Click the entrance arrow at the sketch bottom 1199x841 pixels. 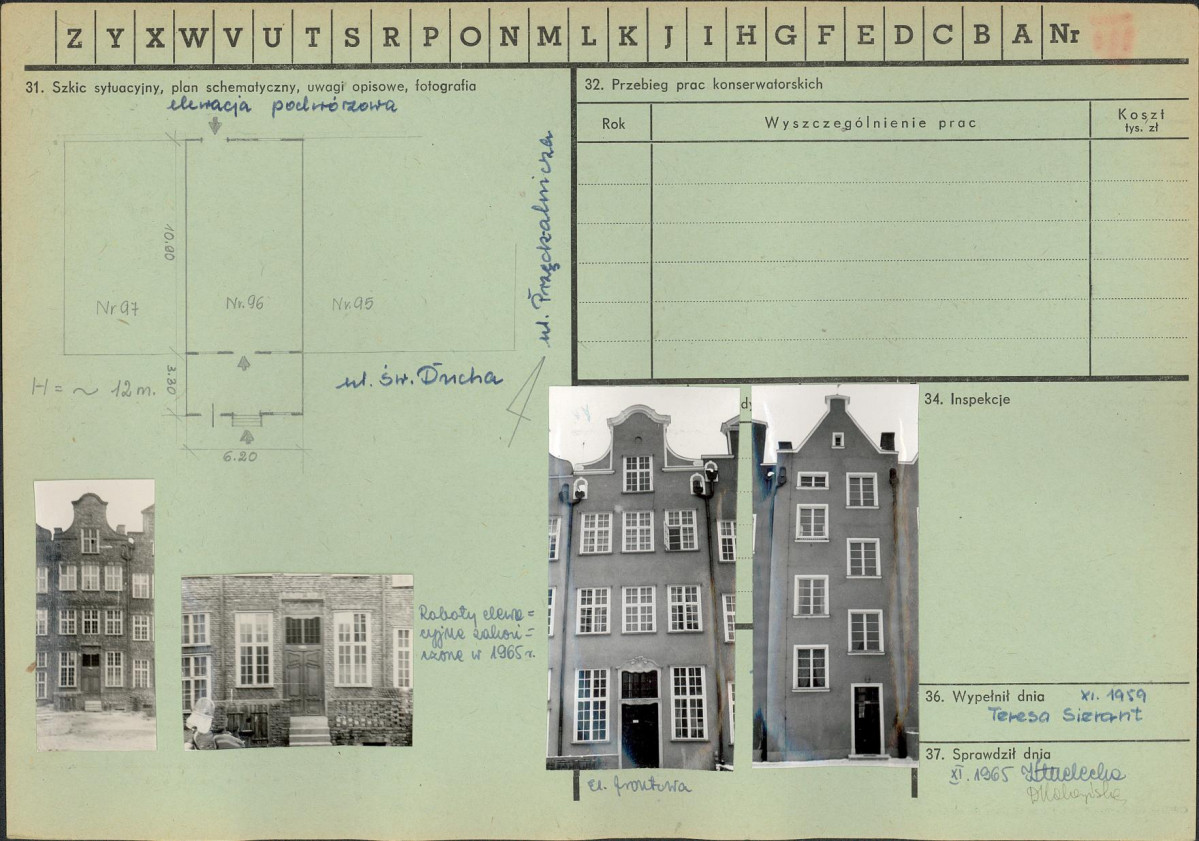[x=246, y=436]
